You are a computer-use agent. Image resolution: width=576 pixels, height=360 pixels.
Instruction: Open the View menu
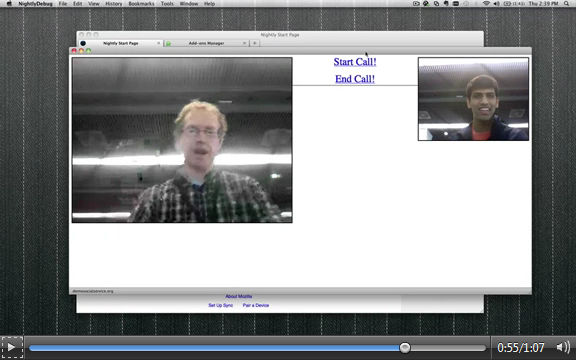coord(94,4)
